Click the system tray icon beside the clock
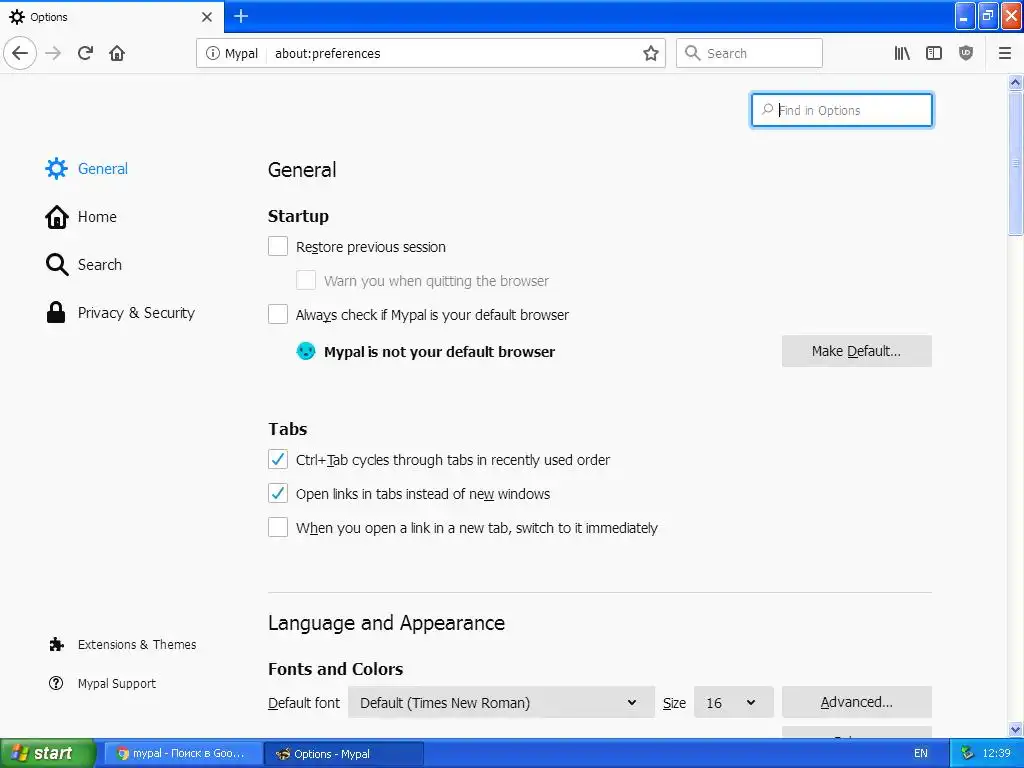Viewport: 1024px width, 768px height. 967,753
